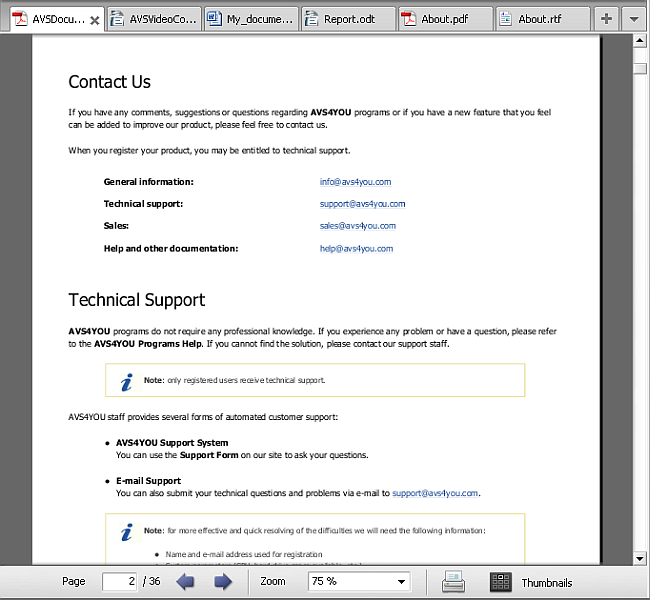The height and width of the screenshot is (600, 650).
Task: Go to next page arrow
Action: pos(223,582)
